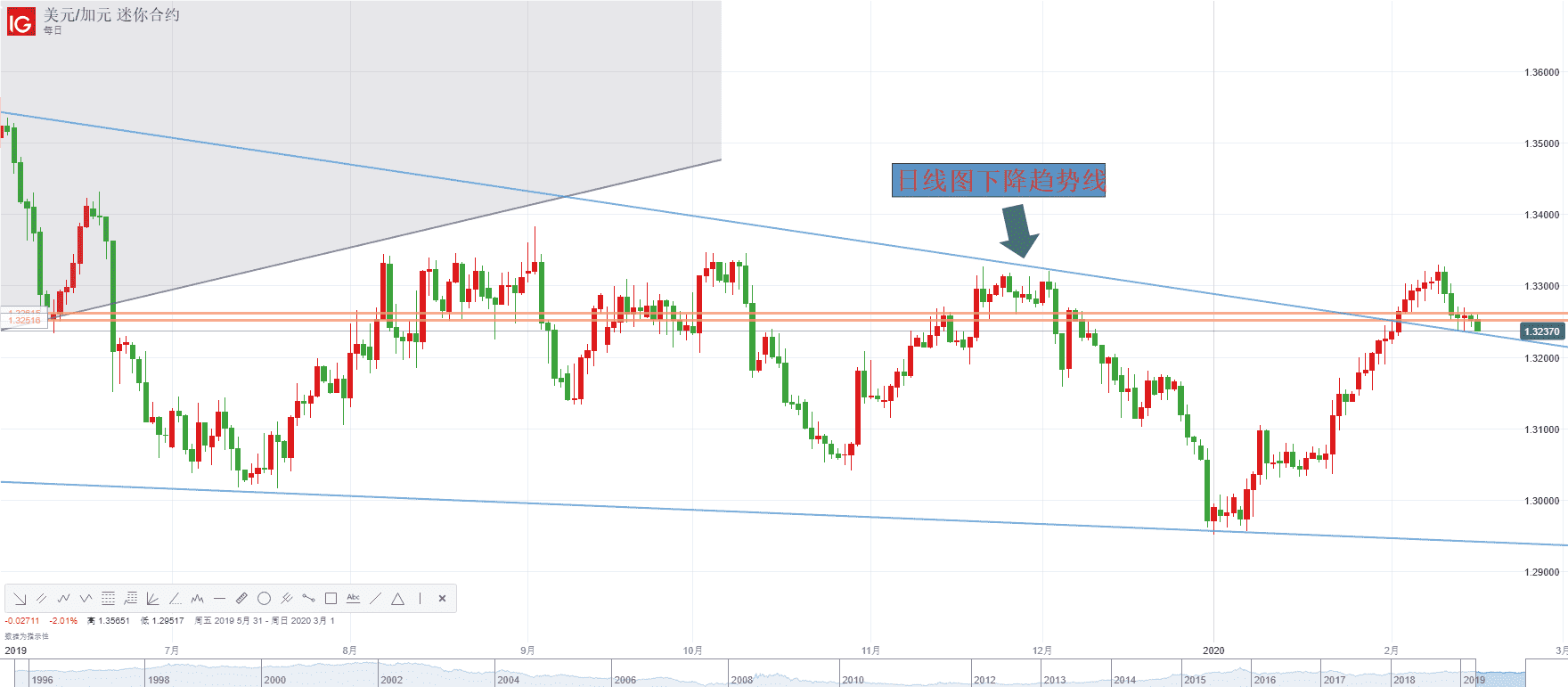The width and height of the screenshot is (1568, 687).
Task: Select the arrow drawing tool
Action: tap(20, 599)
